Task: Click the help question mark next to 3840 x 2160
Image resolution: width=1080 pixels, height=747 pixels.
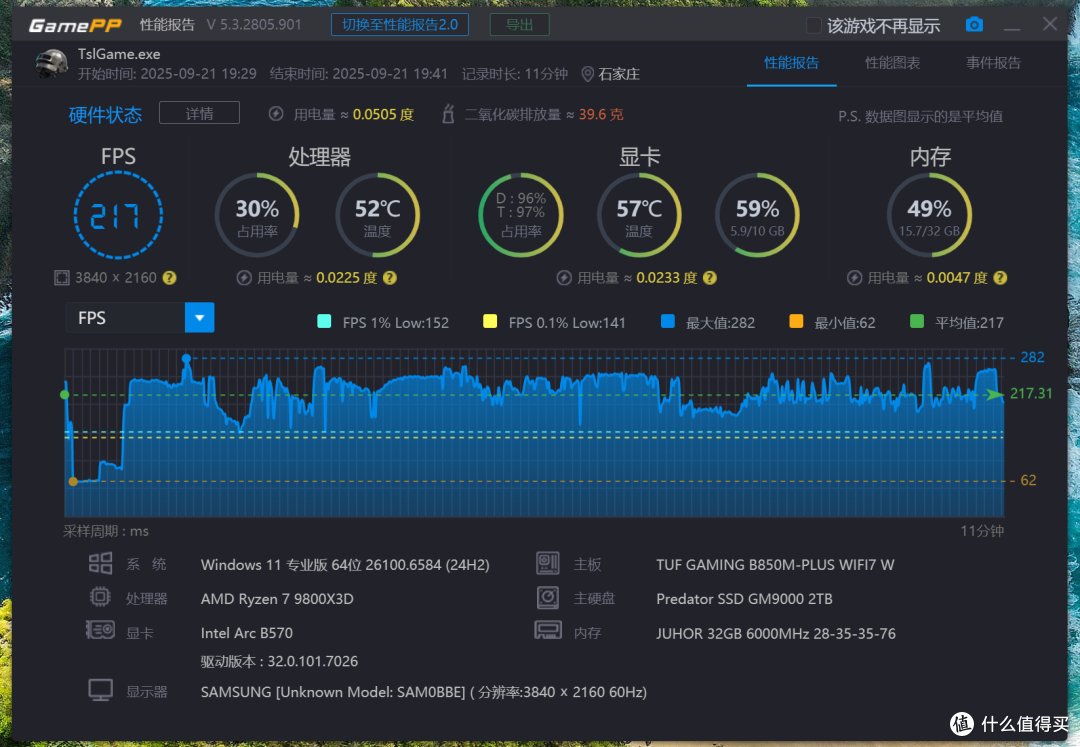Action: click(169, 277)
